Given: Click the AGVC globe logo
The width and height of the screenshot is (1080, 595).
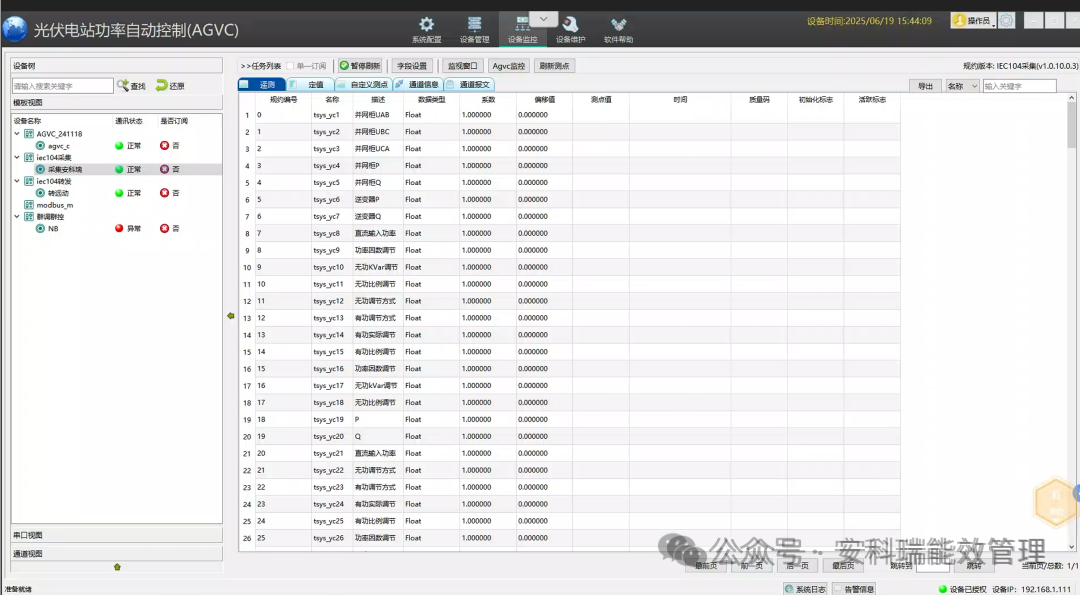Looking at the screenshot, I should pos(14,29).
